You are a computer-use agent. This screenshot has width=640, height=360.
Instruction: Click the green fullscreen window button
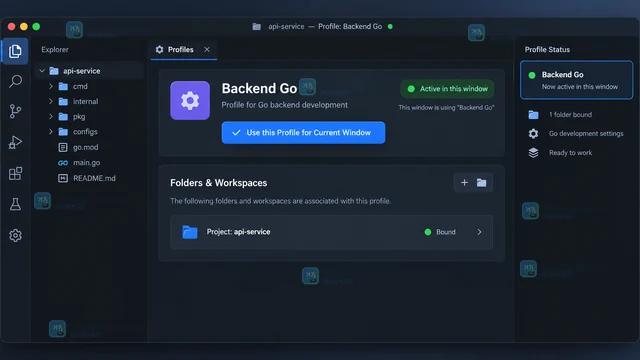coord(36,27)
